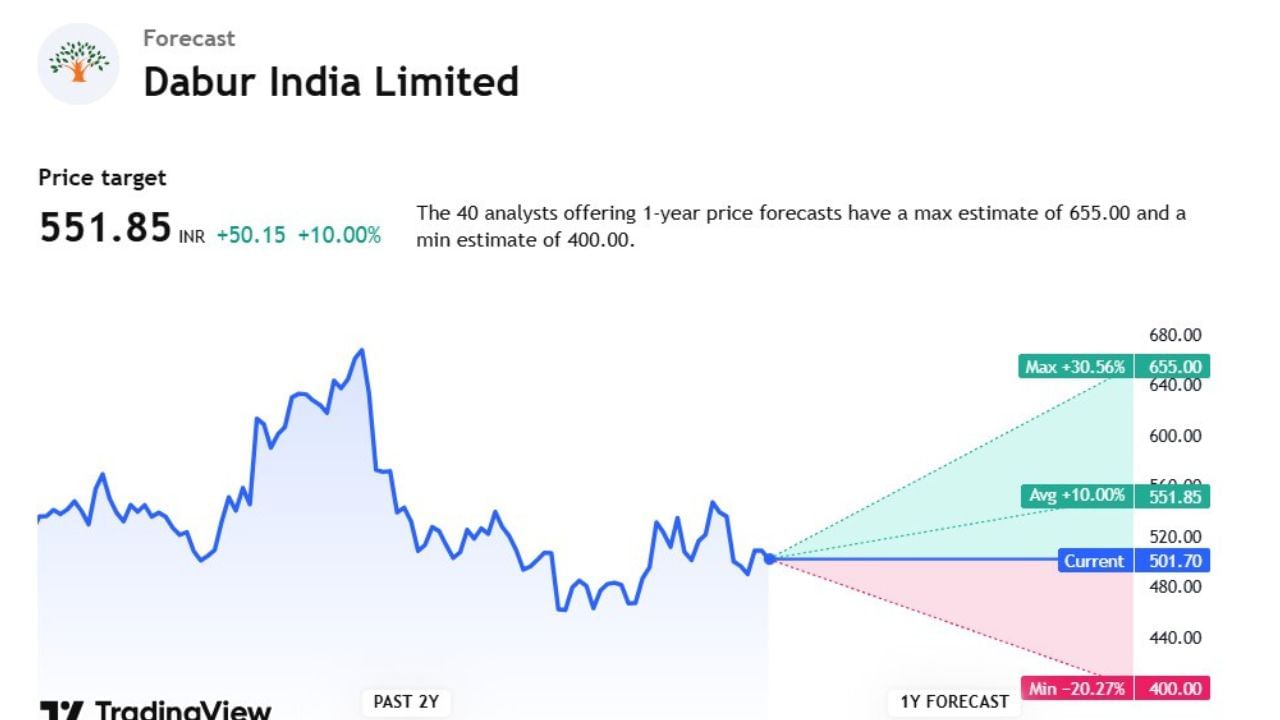Open the Dabur India Limited title
This screenshot has width=1280, height=720.
point(331,82)
